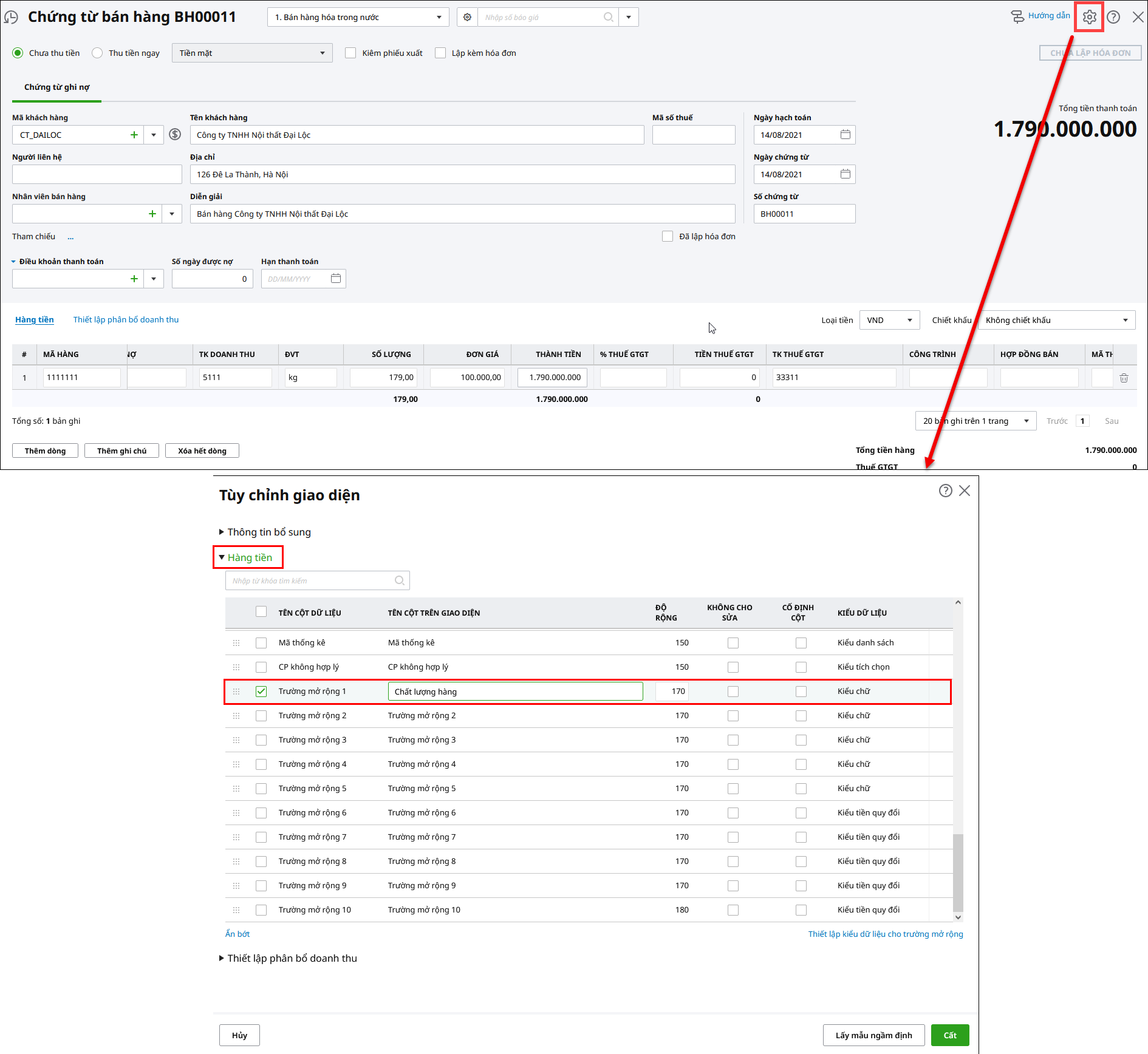Click Thiết lập kiểu dữ liệu cho trường mở rộng link
The image size is (1148, 1054).
click(885, 934)
